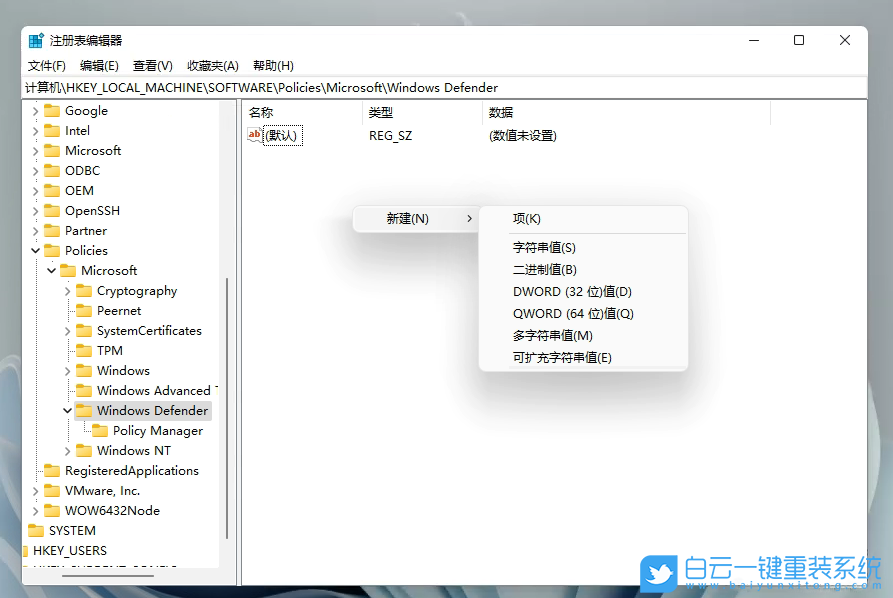Select 字符串值(S) from the submenu
Image resolution: width=893 pixels, height=598 pixels.
pos(543,246)
